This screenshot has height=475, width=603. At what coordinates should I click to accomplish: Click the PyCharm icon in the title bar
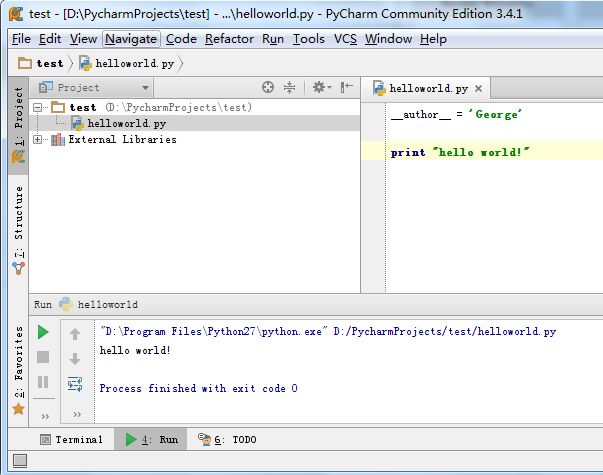[16, 14]
